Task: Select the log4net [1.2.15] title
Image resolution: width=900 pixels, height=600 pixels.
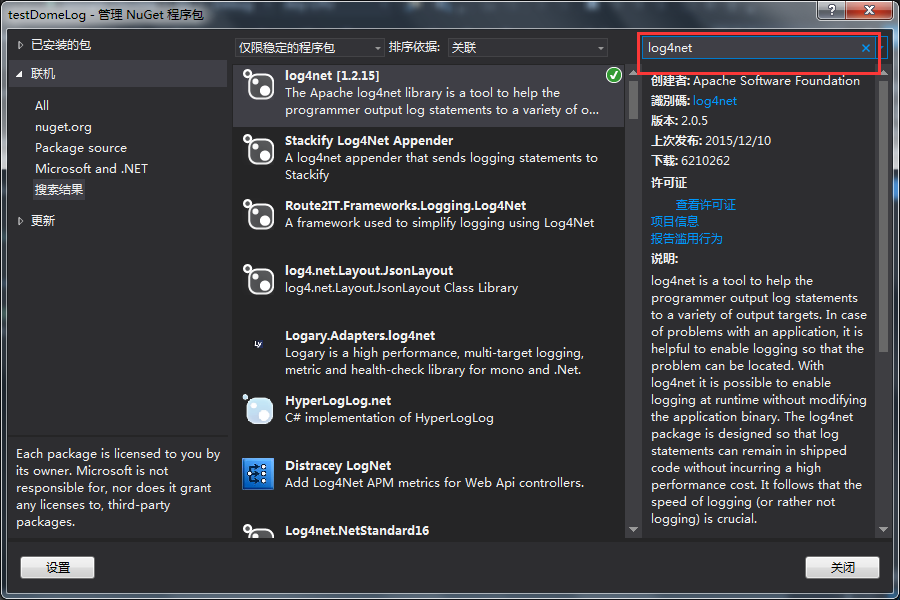Action: (x=332, y=76)
